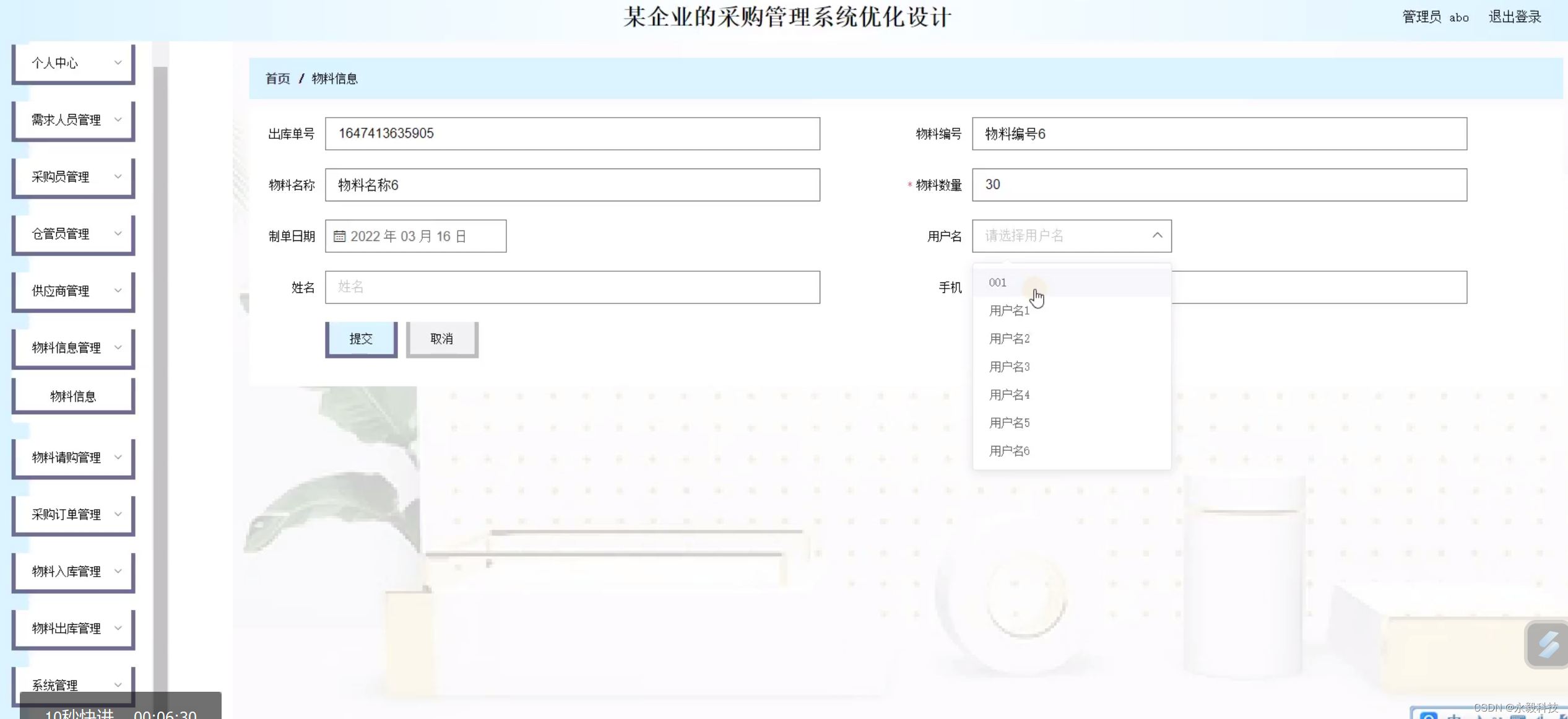
Task: Click the 取消 button
Action: click(x=441, y=339)
